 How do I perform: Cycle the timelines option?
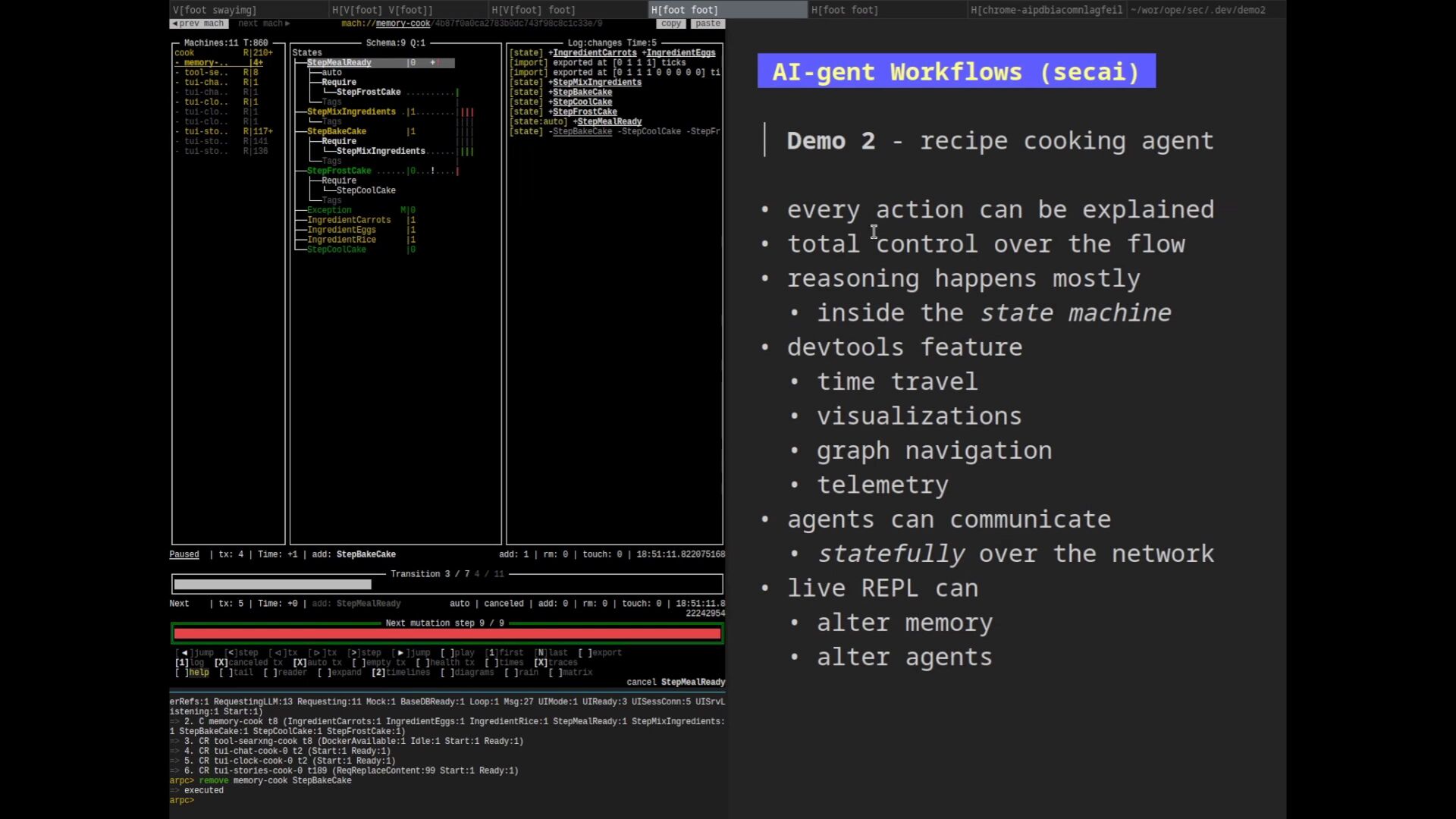[x=400, y=673]
